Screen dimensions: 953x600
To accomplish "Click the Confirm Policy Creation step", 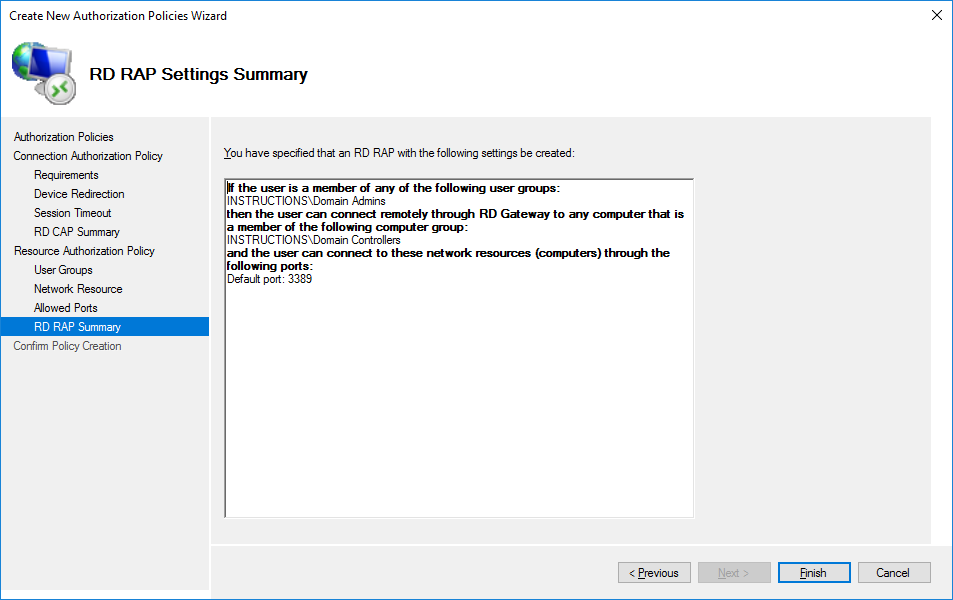I will [x=67, y=346].
